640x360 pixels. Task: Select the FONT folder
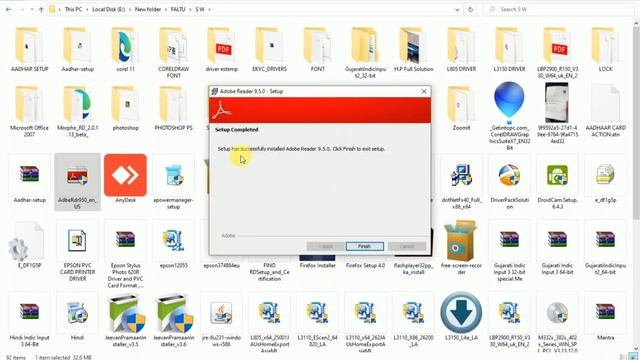[318, 50]
